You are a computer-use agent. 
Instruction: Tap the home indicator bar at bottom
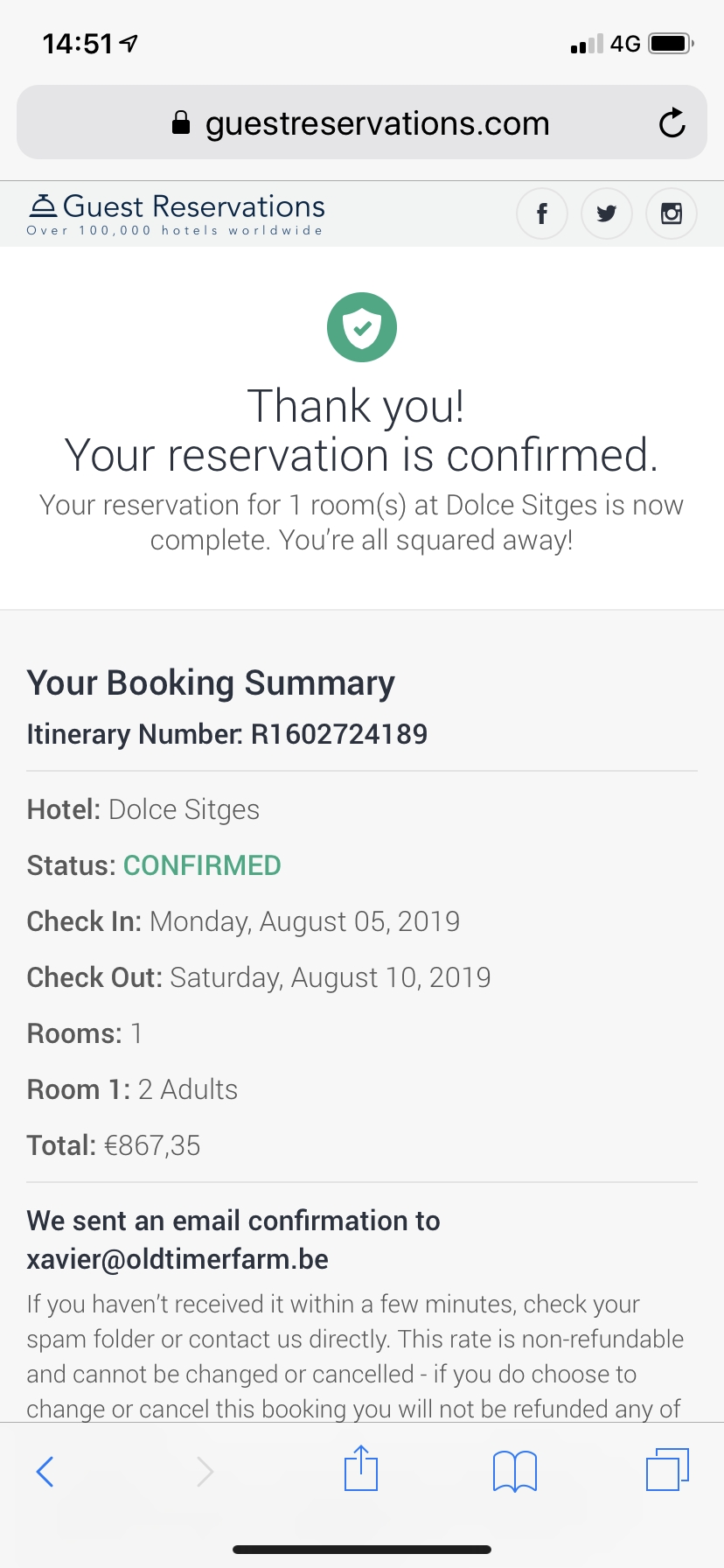(x=362, y=1549)
